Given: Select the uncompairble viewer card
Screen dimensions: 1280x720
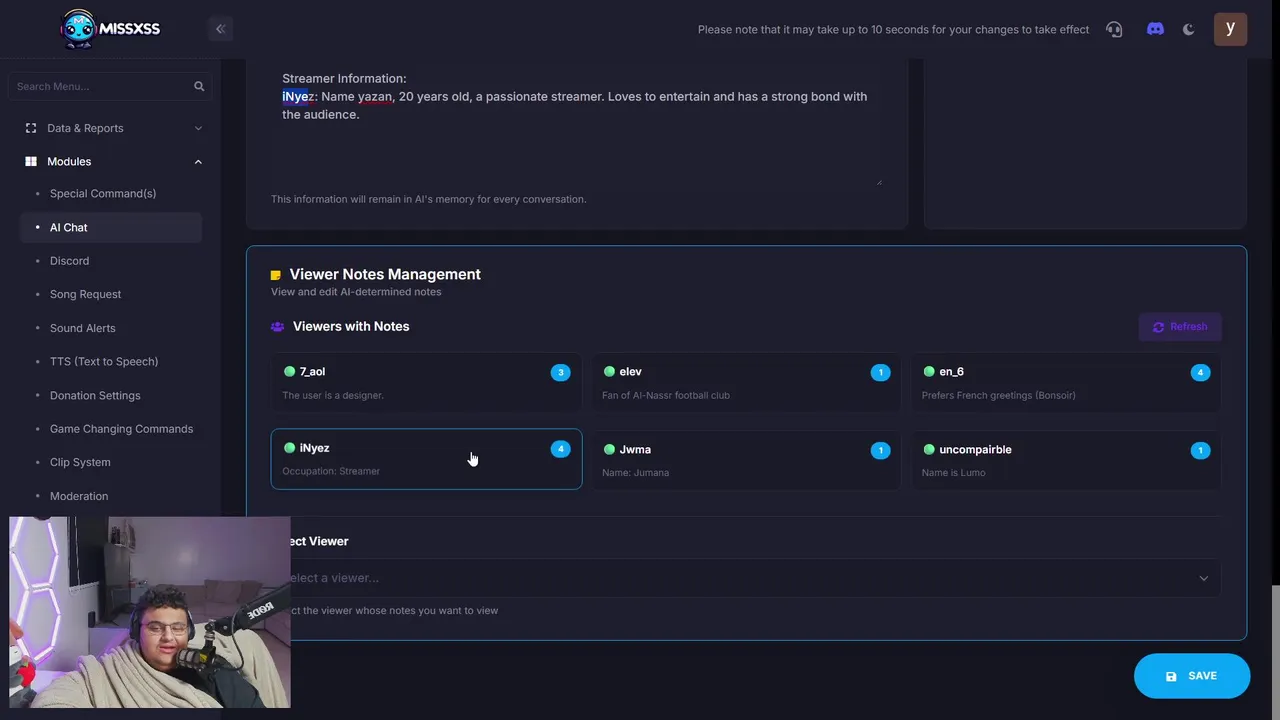Looking at the screenshot, I should tap(1066, 460).
